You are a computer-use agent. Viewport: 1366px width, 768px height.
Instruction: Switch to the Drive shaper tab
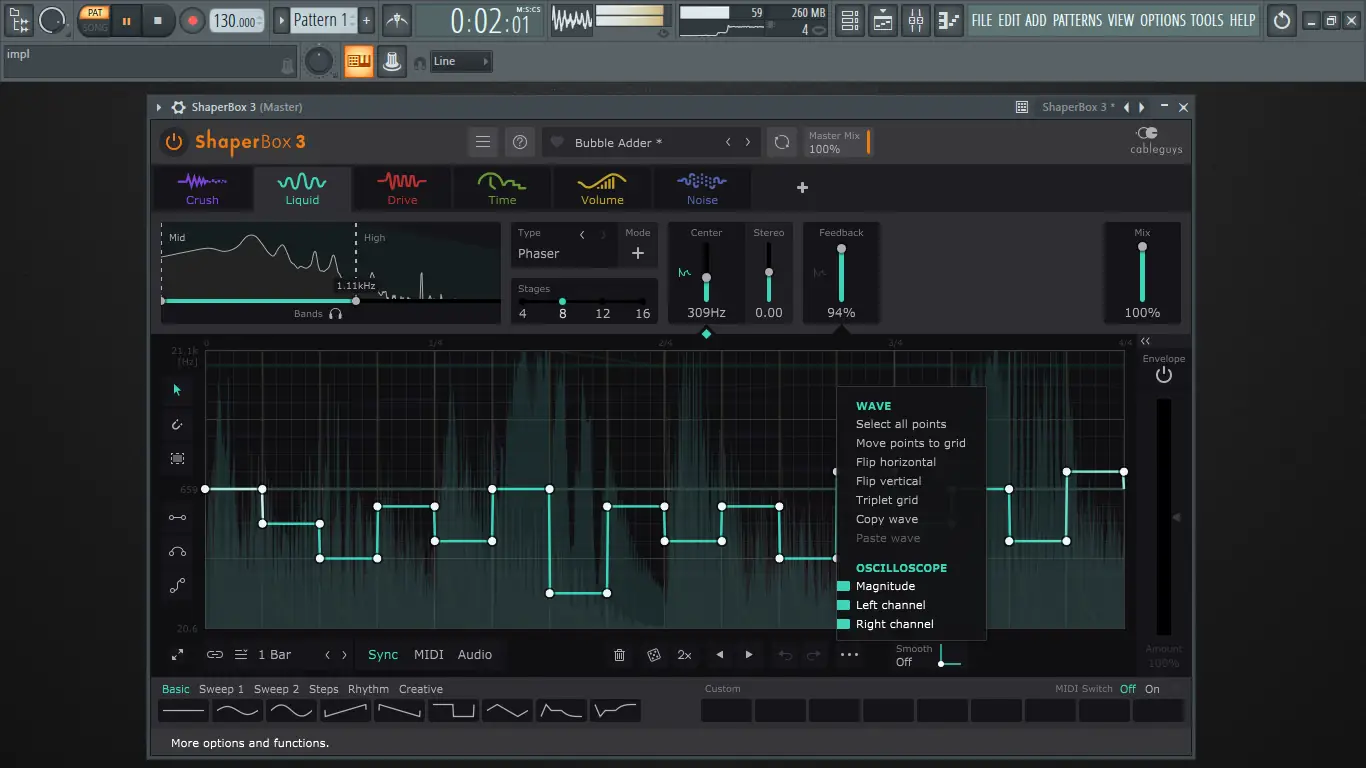(402, 188)
